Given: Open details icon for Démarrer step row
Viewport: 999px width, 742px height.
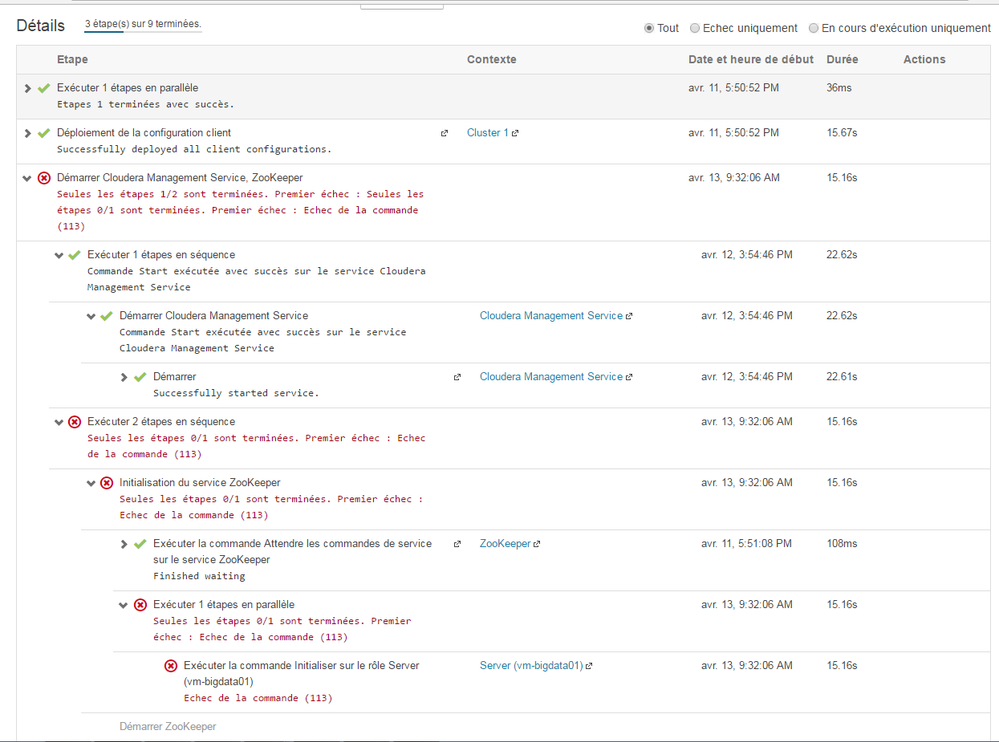Looking at the screenshot, I should point(458,377).
